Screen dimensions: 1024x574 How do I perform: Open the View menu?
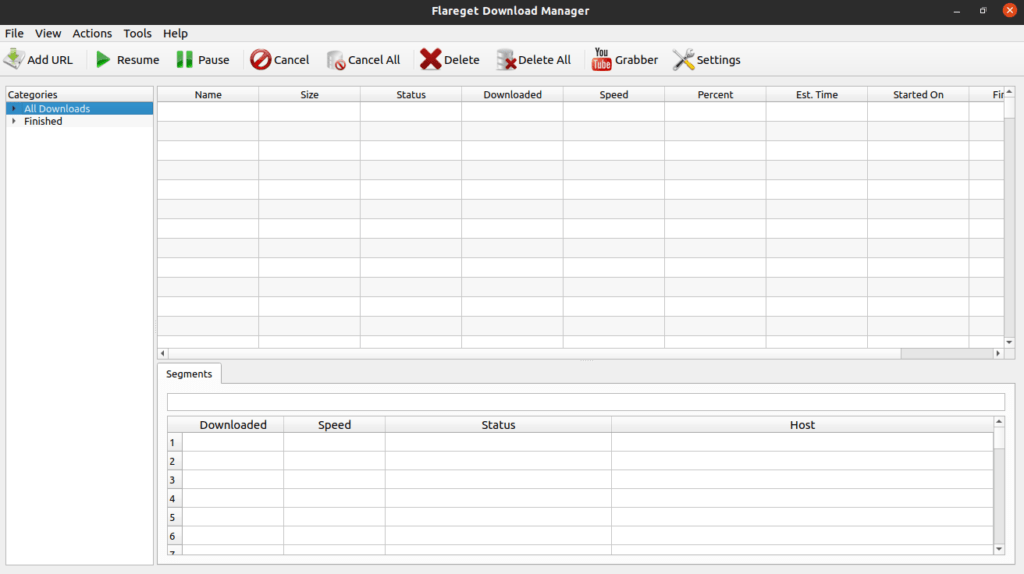[x=48, y=33]
